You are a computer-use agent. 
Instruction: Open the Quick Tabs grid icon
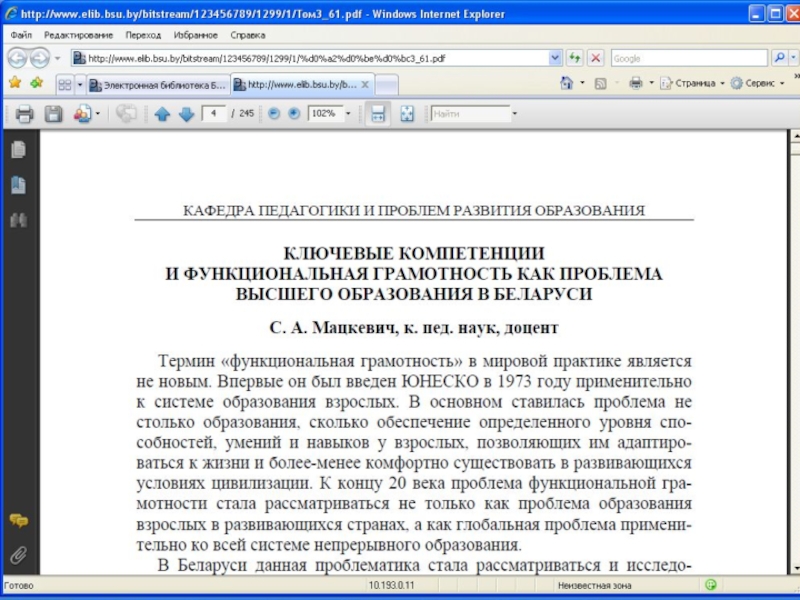point(65,85)
